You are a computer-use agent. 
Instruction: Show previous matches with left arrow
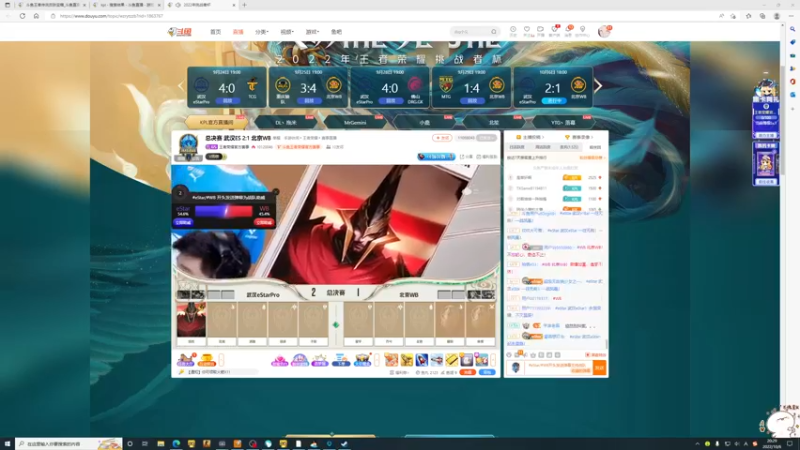tap(180, 86)
